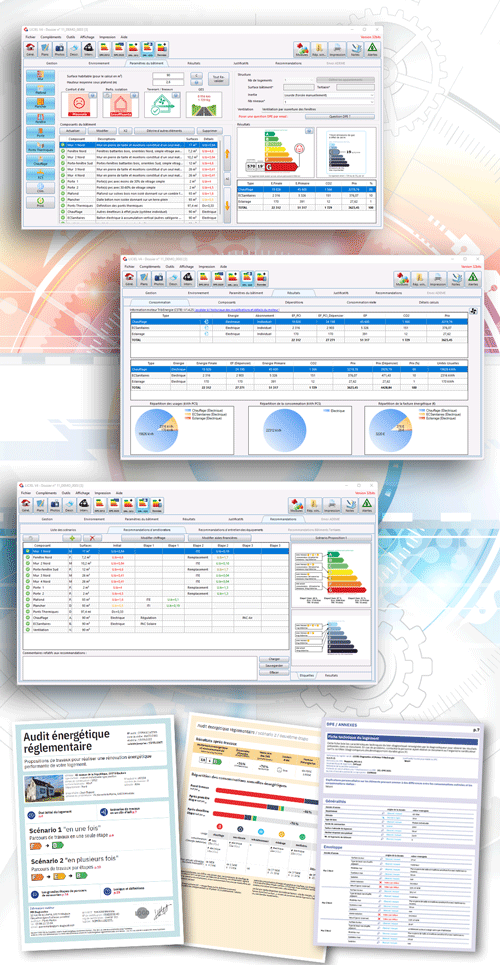Open Composants sub-tab in middle window
This screenshot has height=965, width=500.
click(227, 302)
